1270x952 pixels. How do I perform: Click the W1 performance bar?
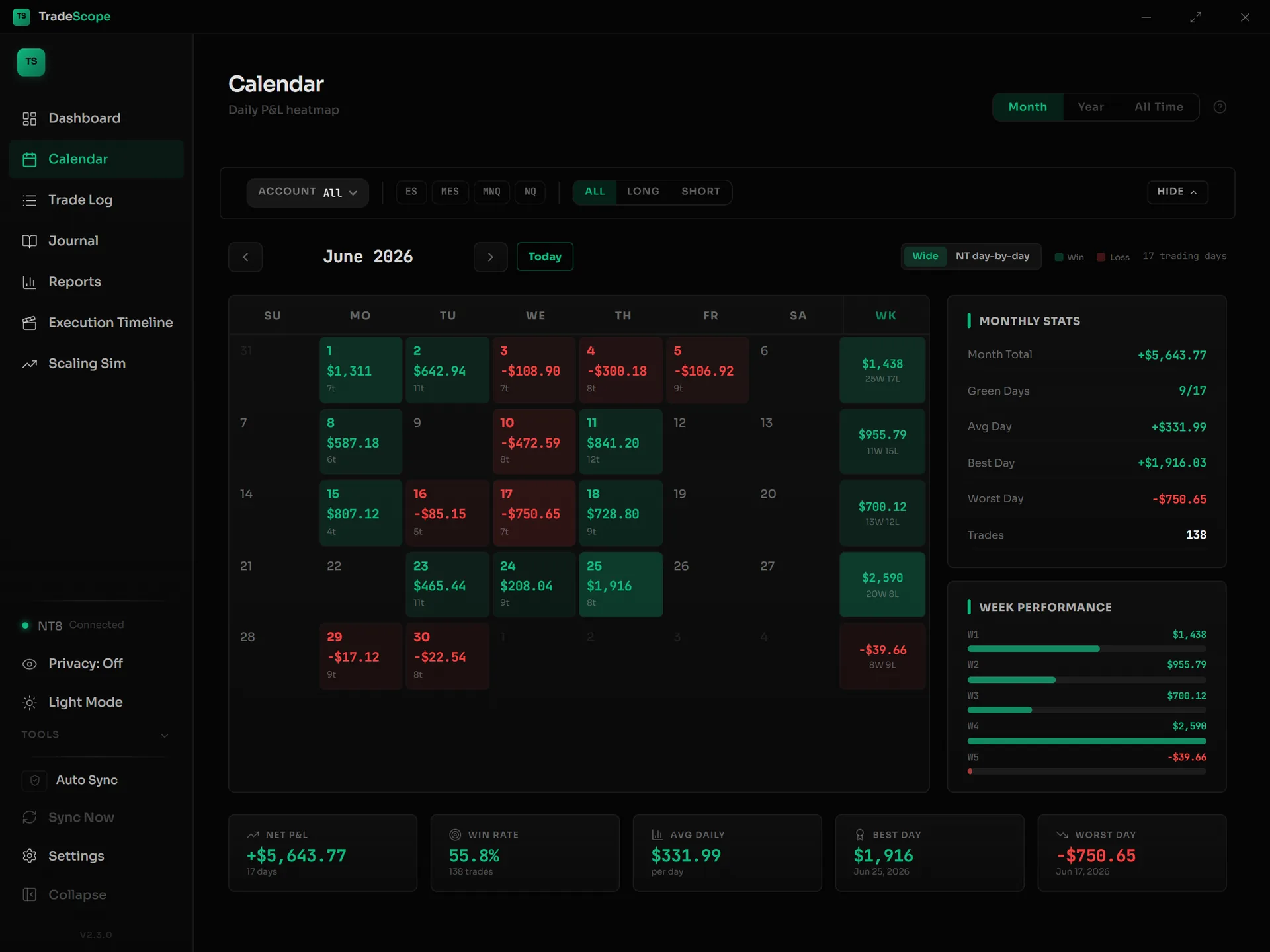click(1087, 649)
